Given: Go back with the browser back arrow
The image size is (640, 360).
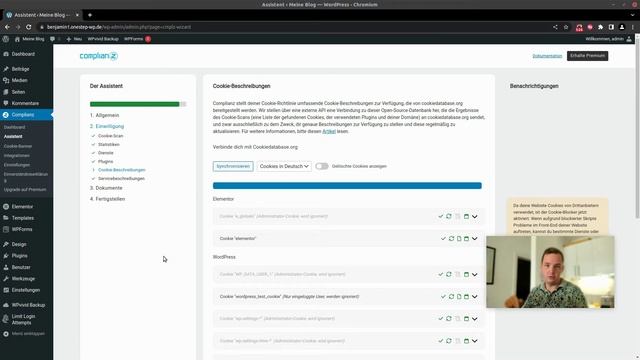Looking at the screenshot, I should point(7,27).
